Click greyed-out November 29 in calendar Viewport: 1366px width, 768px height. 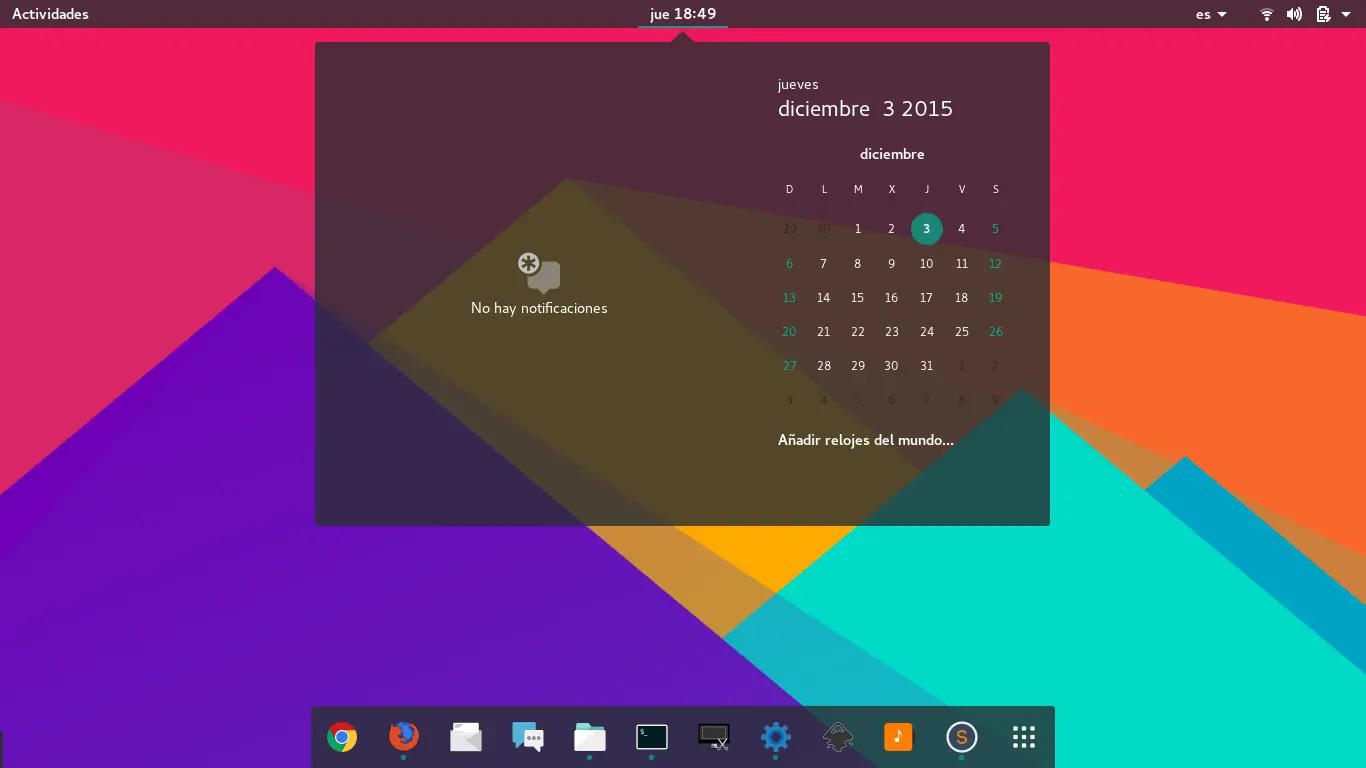coord(789,229)
